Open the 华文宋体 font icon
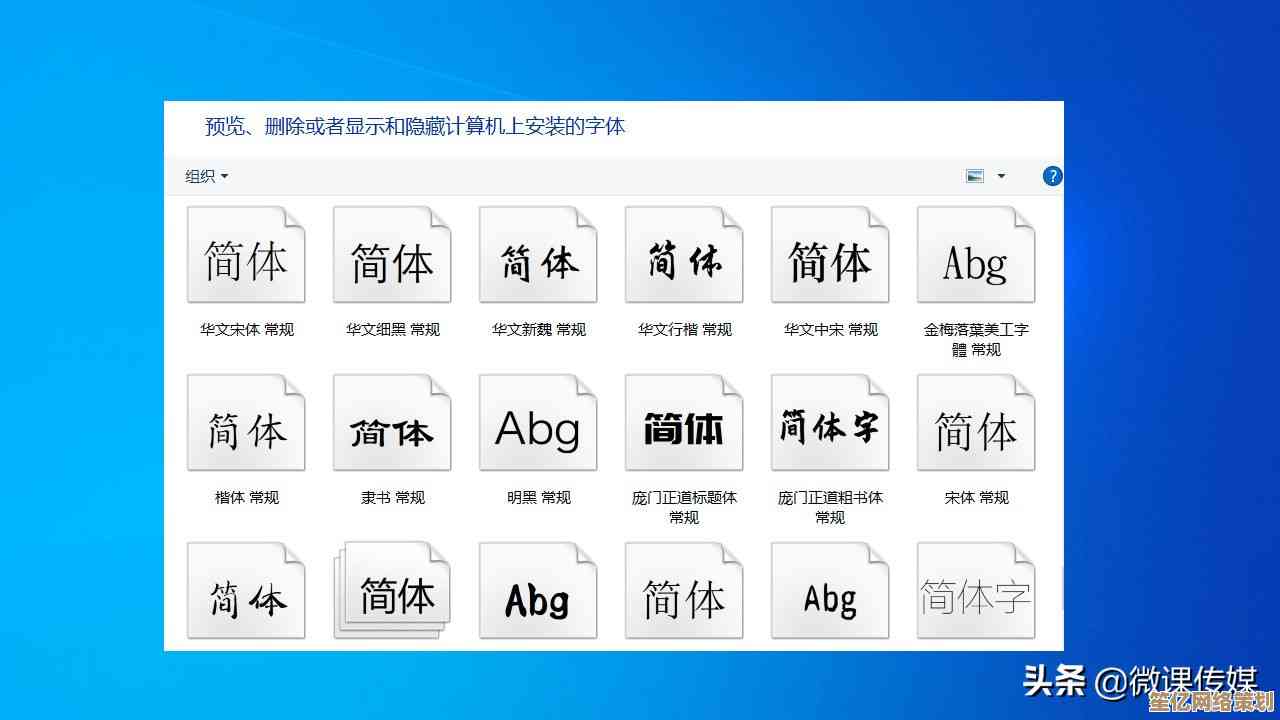 click(246, 255)
